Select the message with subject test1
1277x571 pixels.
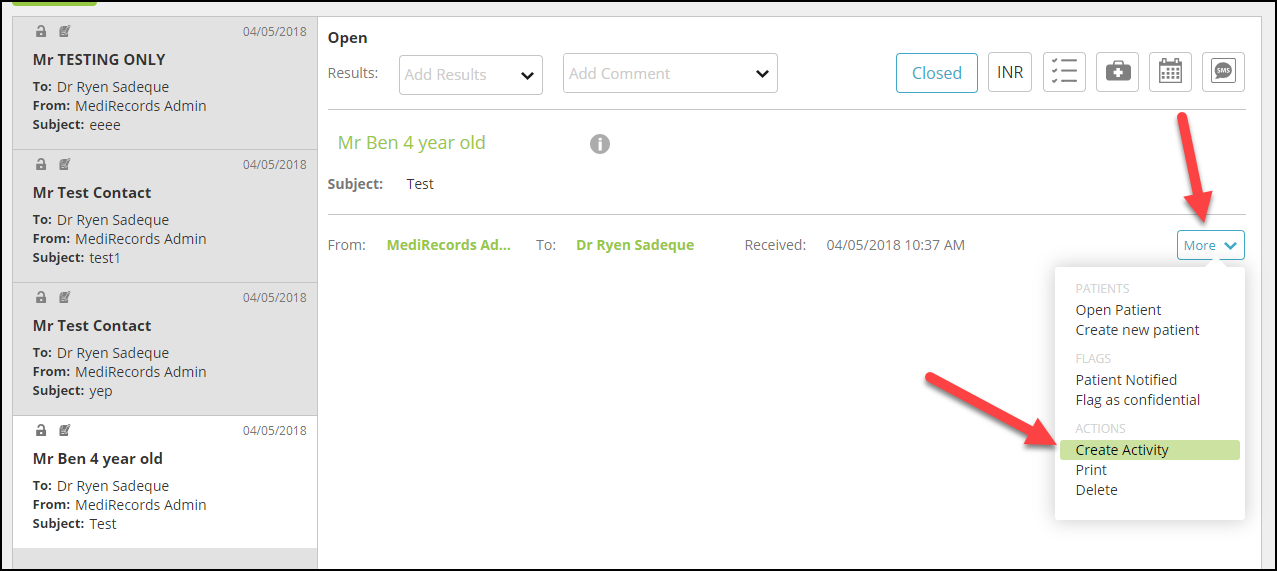tap(165, 216)
